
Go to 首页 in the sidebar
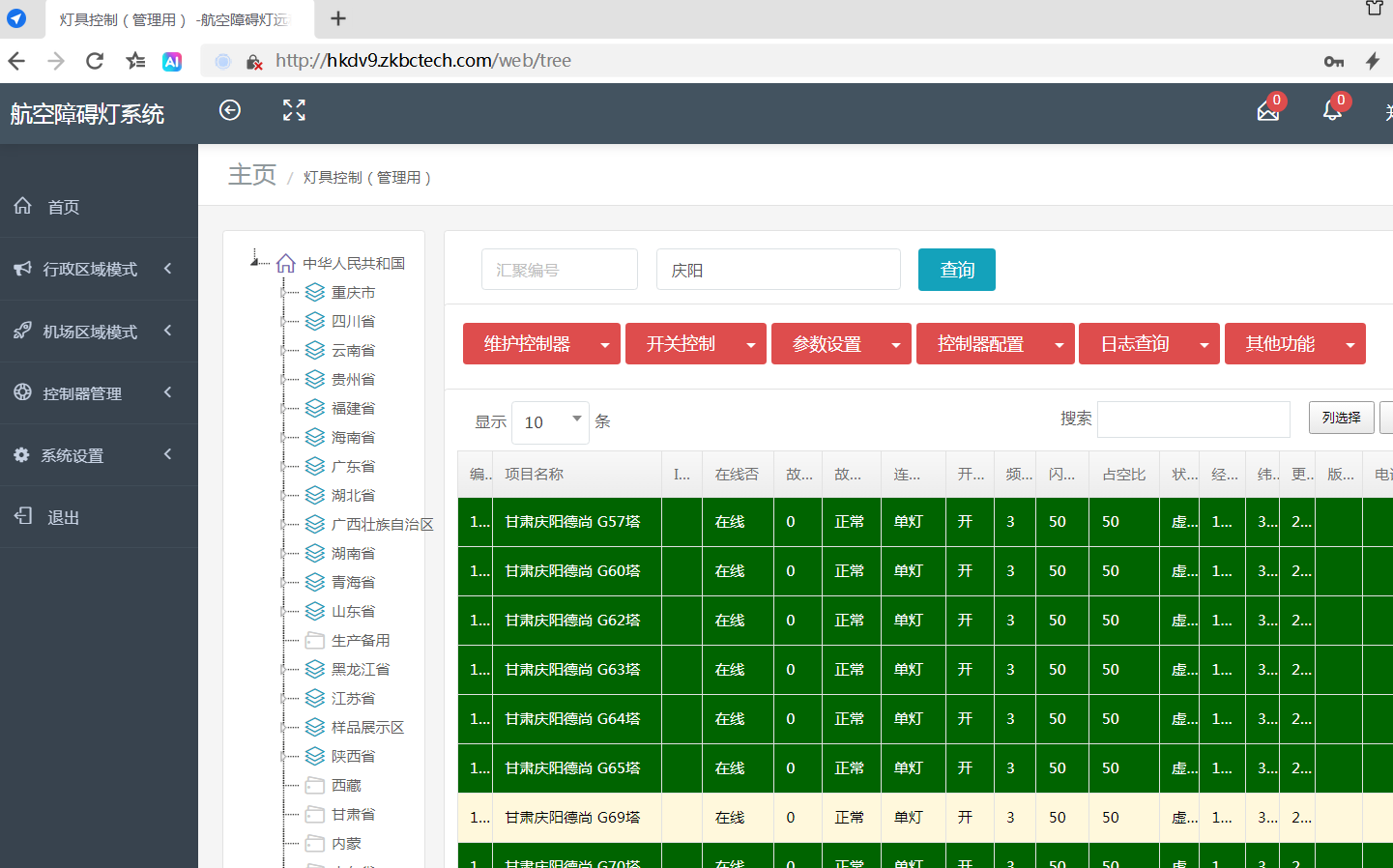point(64,207)
